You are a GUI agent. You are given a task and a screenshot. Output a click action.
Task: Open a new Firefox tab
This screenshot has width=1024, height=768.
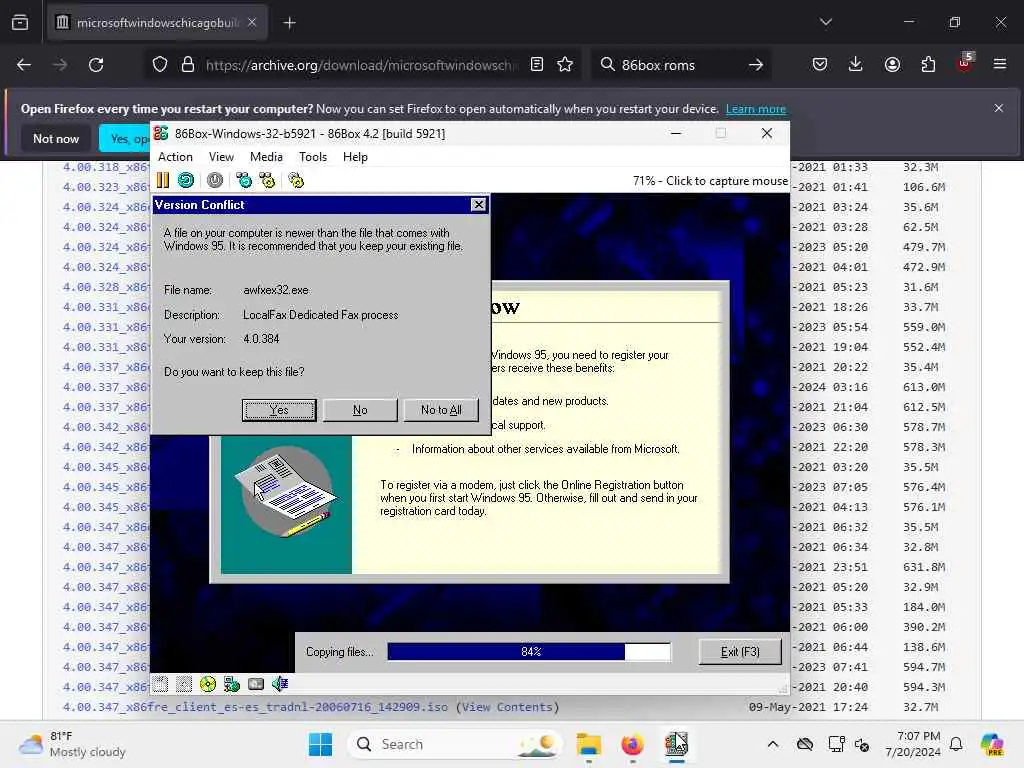click(289, 23)
